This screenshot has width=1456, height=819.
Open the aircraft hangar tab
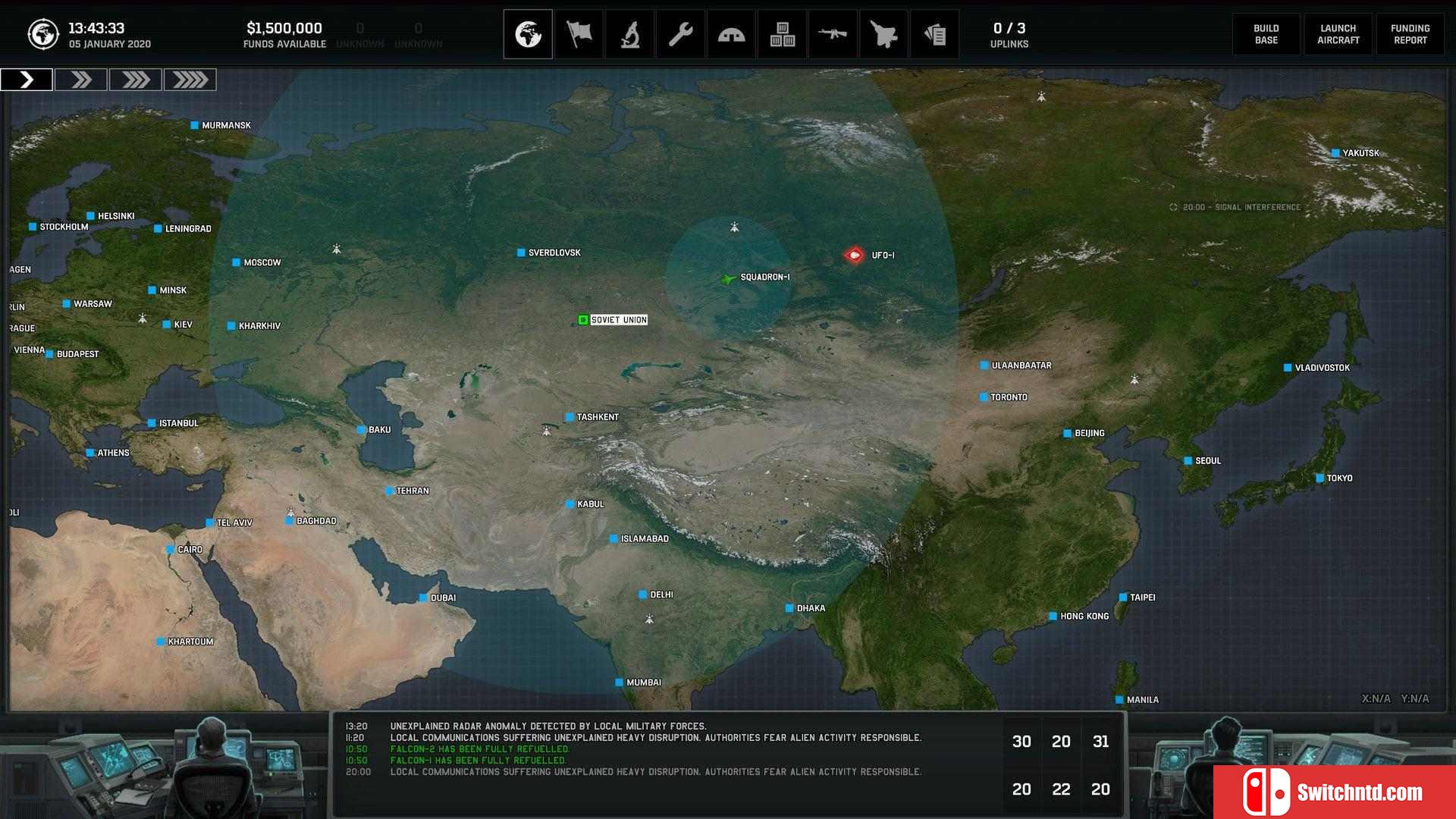pyautogui.click(x=883, y=34)
